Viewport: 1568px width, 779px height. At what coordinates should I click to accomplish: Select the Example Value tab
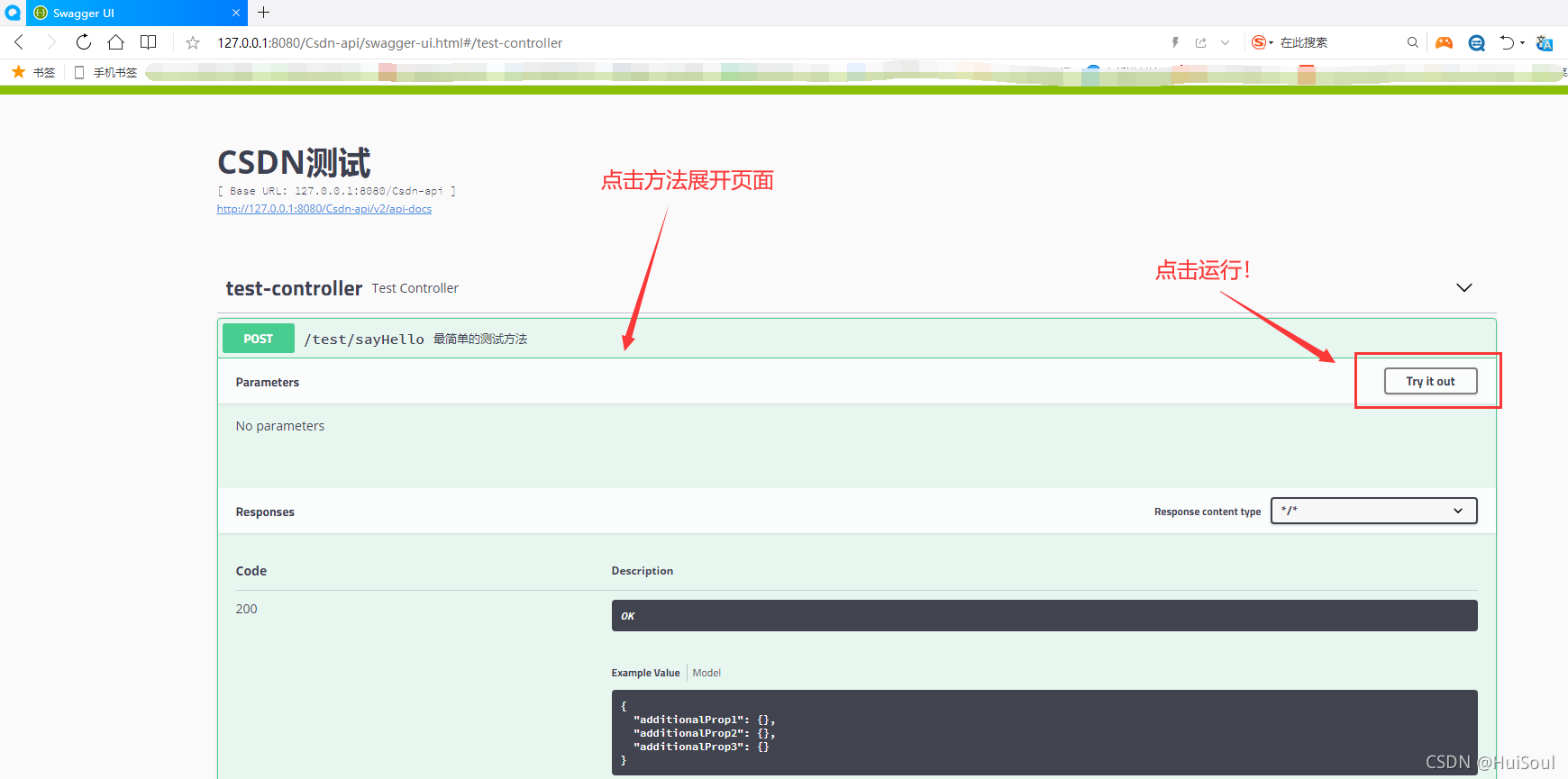[x=645, y=673]
